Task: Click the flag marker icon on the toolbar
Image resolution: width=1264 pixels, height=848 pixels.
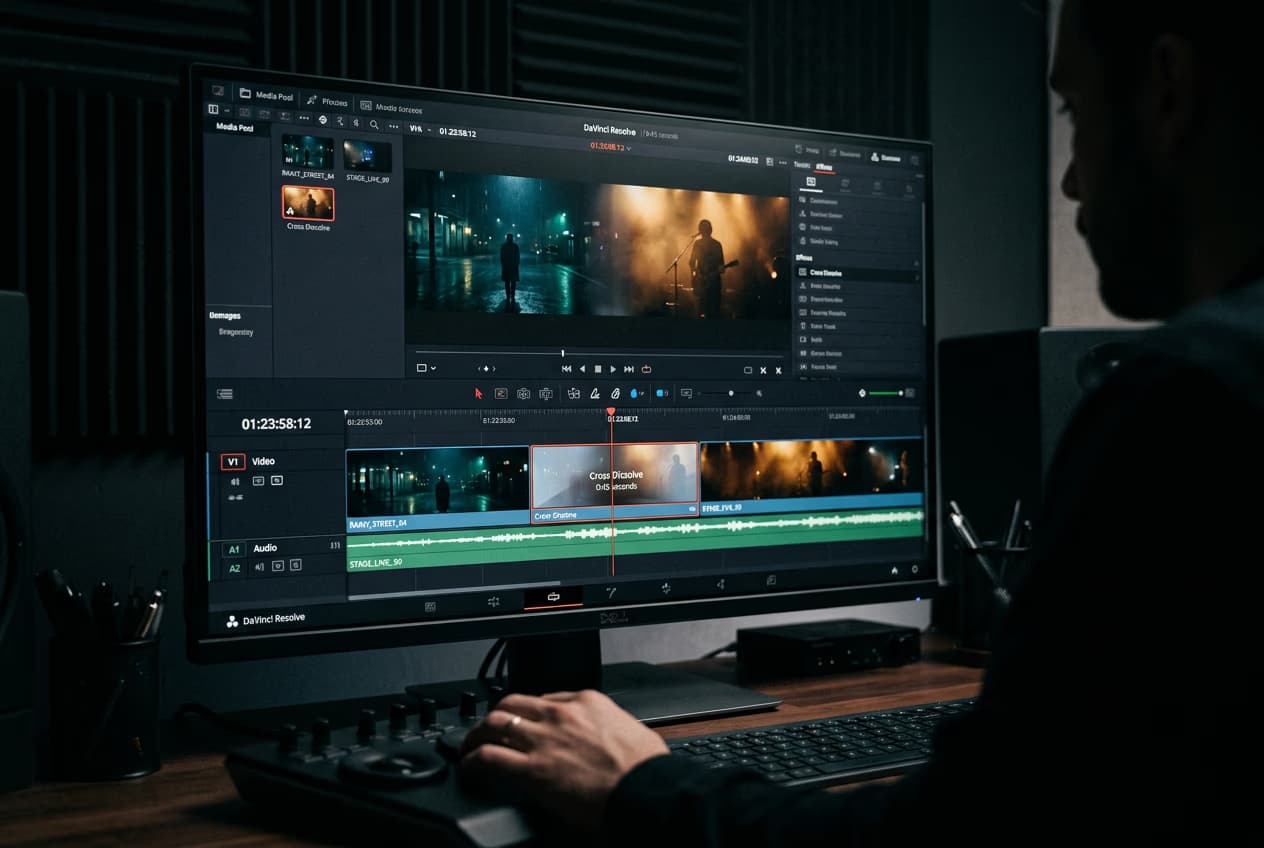Action: click(x=633, y=394)
